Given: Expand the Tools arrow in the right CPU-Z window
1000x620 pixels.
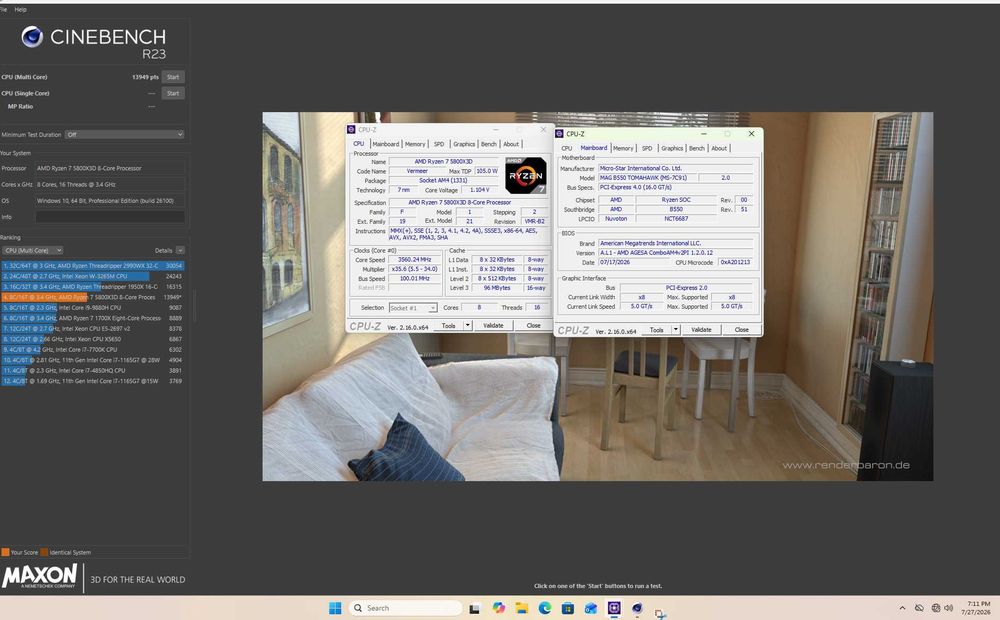Looking at the screenshot, I should (x=676, y=330).
